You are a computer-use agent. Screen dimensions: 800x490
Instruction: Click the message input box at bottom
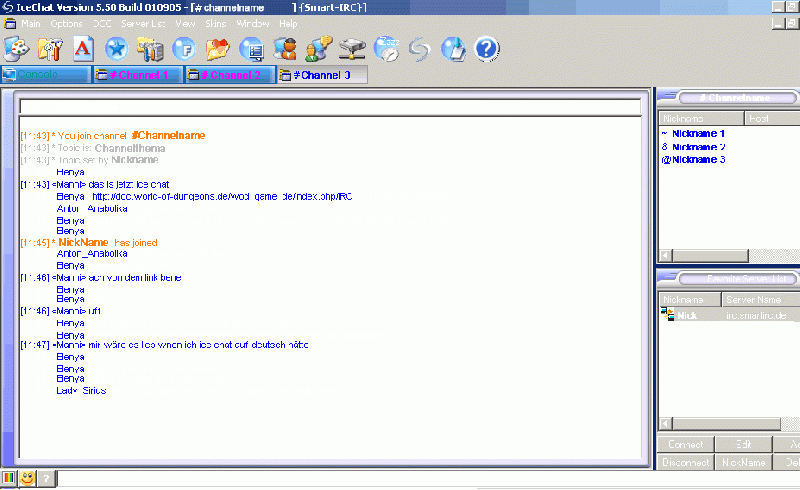point(428,479)
